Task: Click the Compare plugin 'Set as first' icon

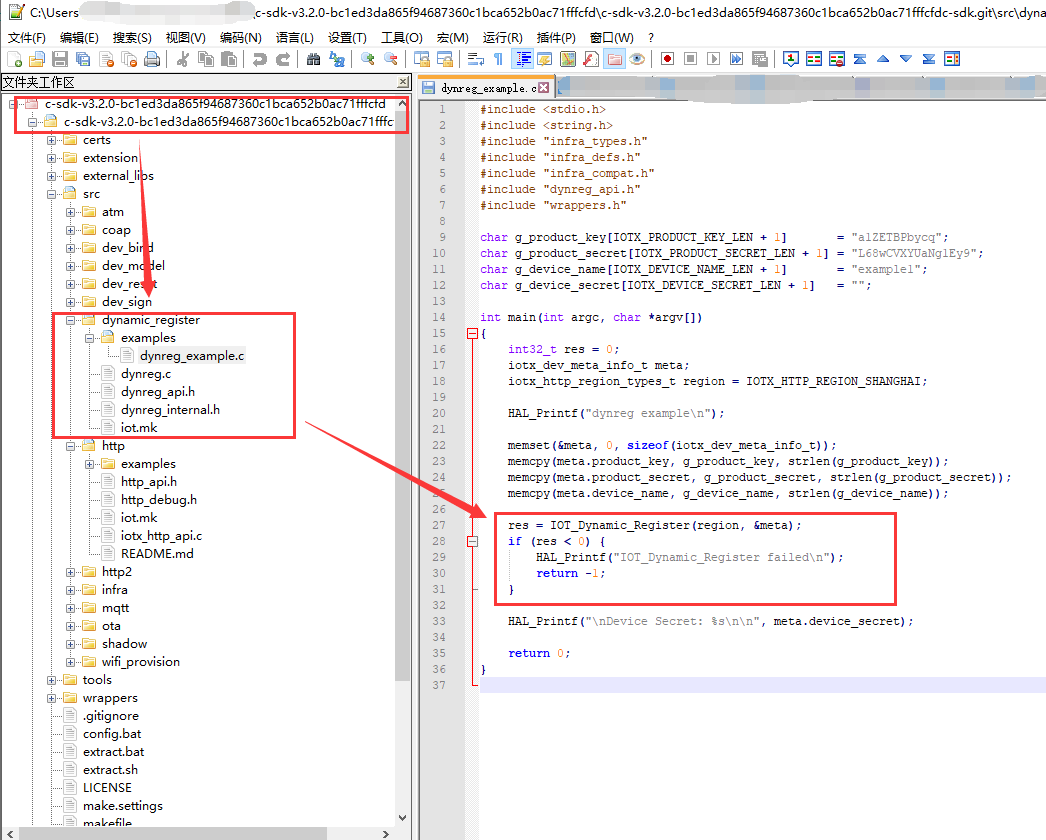Action: (x=791, y=59)
